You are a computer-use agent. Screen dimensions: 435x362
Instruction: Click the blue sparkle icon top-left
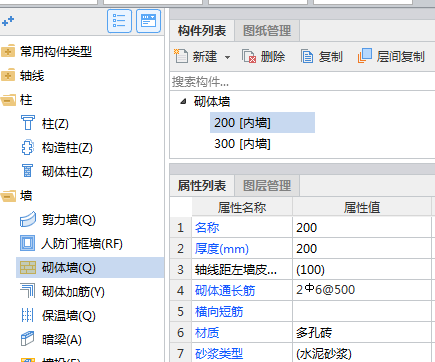8,21
